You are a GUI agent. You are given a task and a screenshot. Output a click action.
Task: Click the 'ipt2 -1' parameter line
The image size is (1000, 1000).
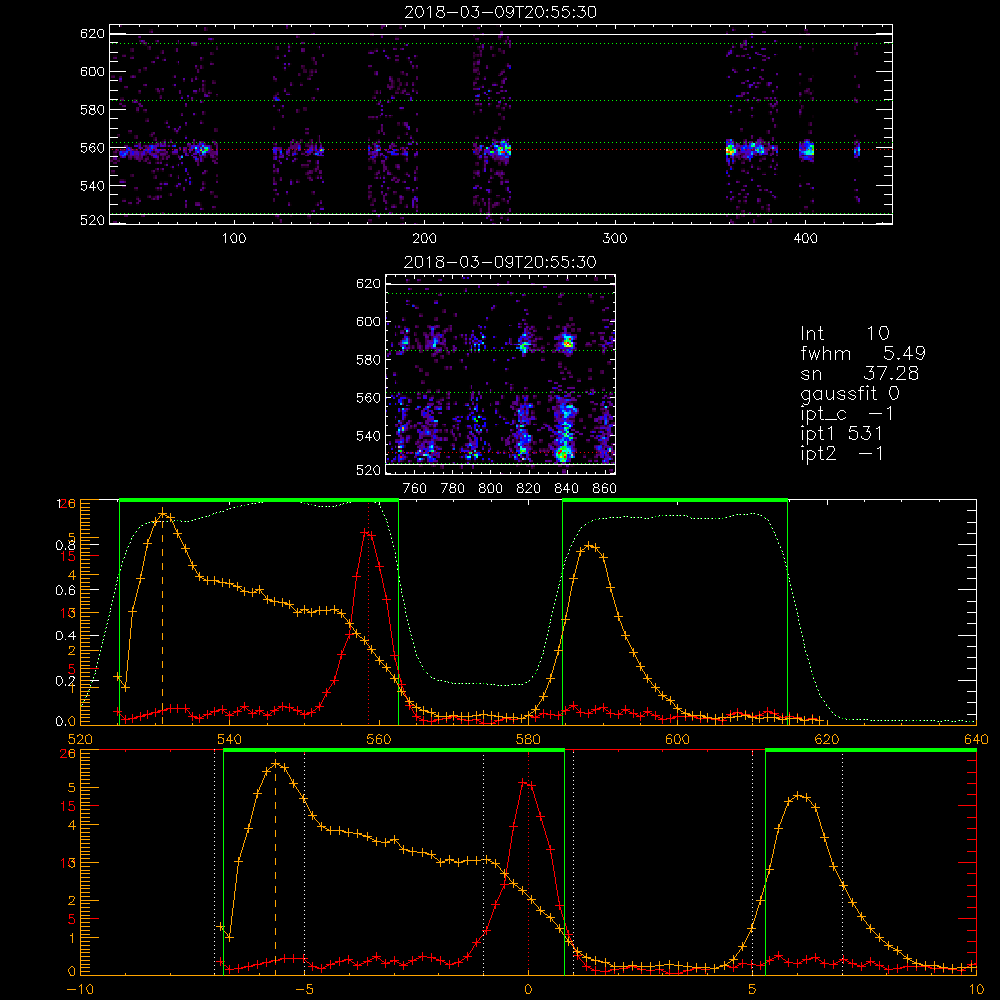pos(842,453)
